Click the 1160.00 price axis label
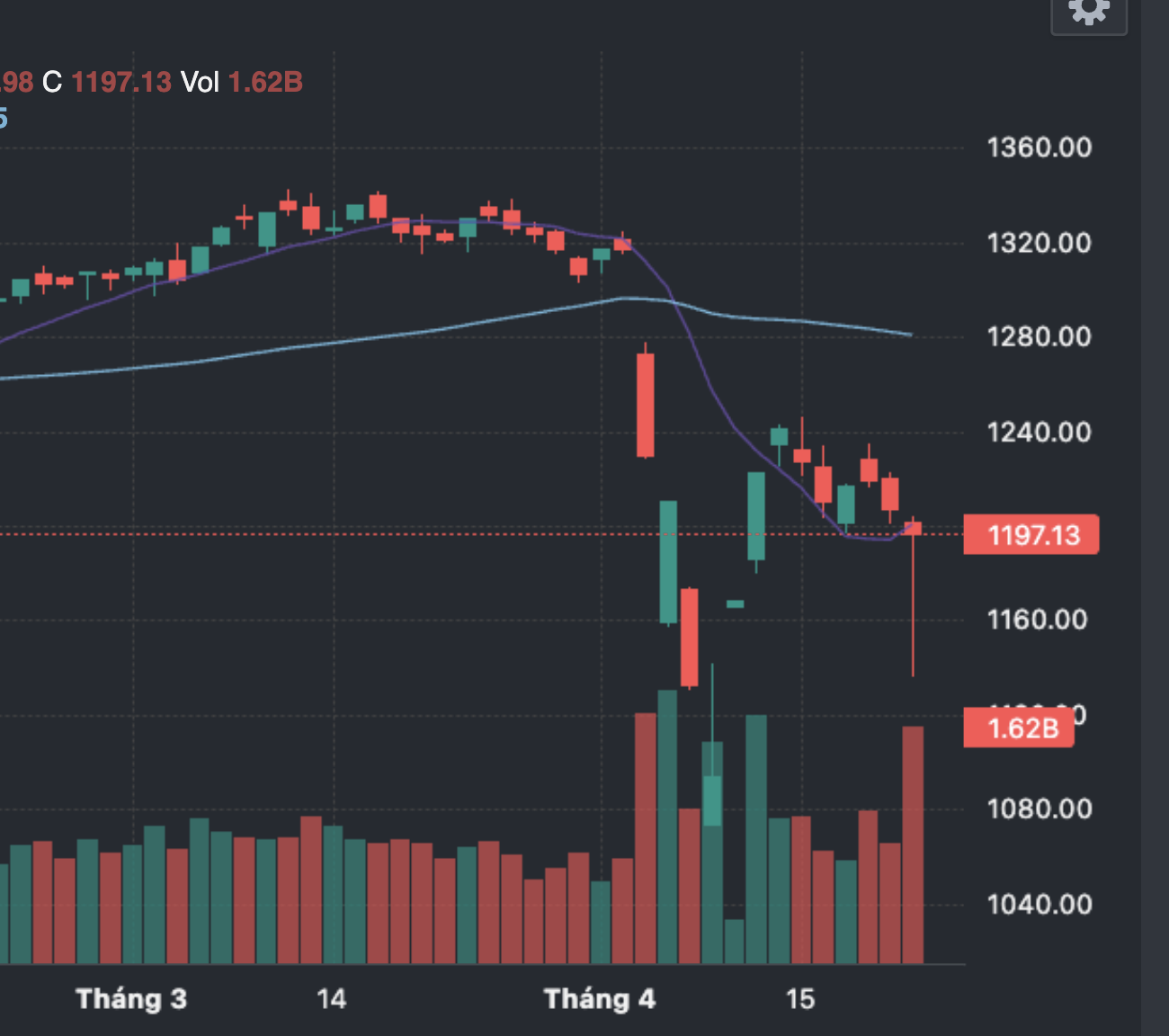The width and height of the screenshot is (1169, 1036). [1037, 620]
